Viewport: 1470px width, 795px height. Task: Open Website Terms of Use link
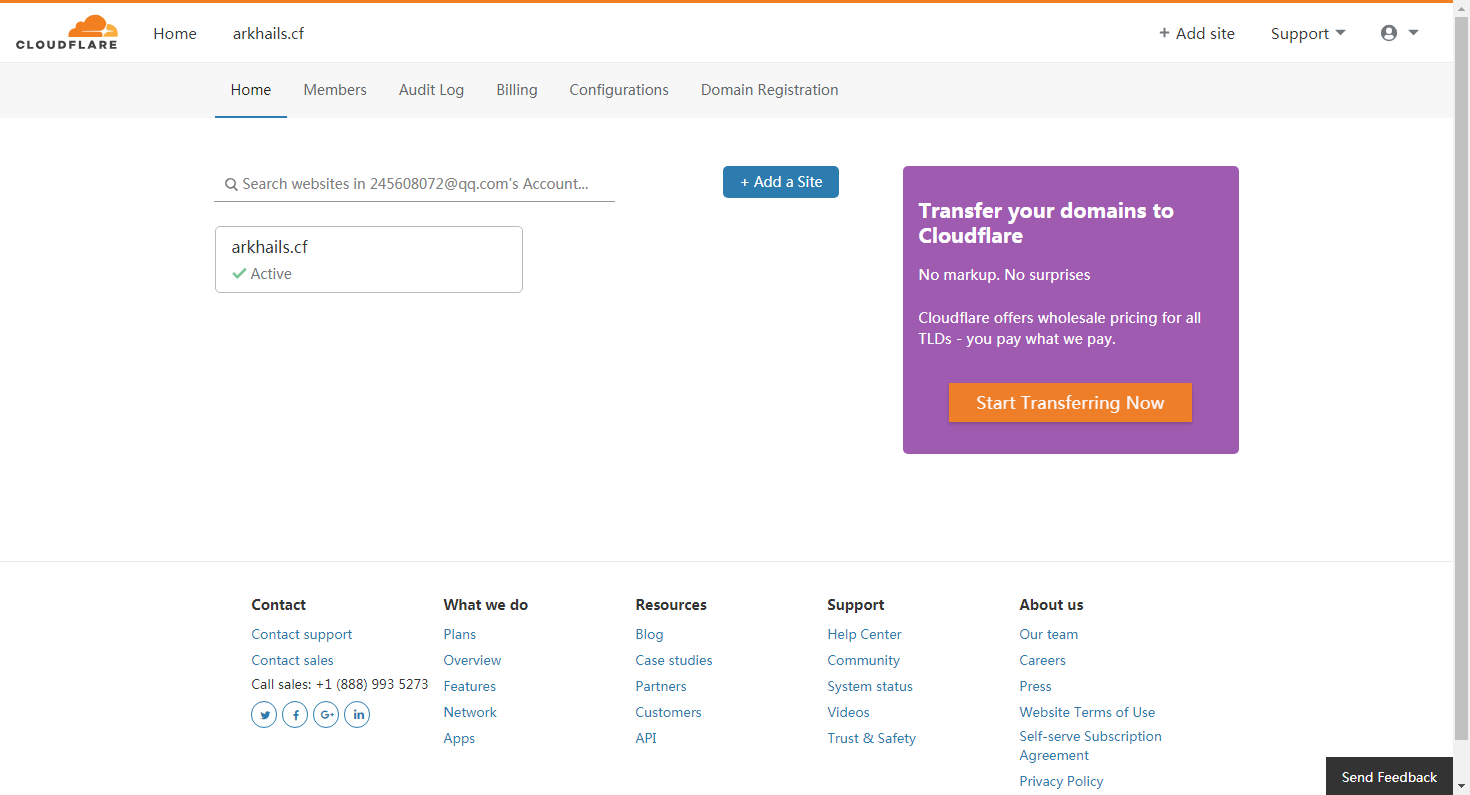pyautogui.click(x=1087, y=712)
